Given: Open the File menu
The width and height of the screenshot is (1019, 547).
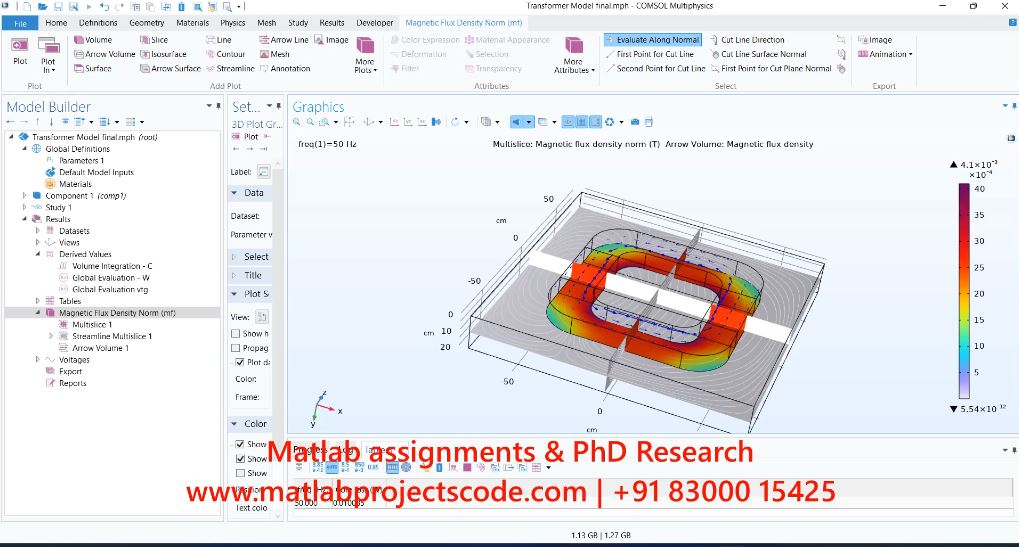Looking at the screenshot, I should click(20, 23).
